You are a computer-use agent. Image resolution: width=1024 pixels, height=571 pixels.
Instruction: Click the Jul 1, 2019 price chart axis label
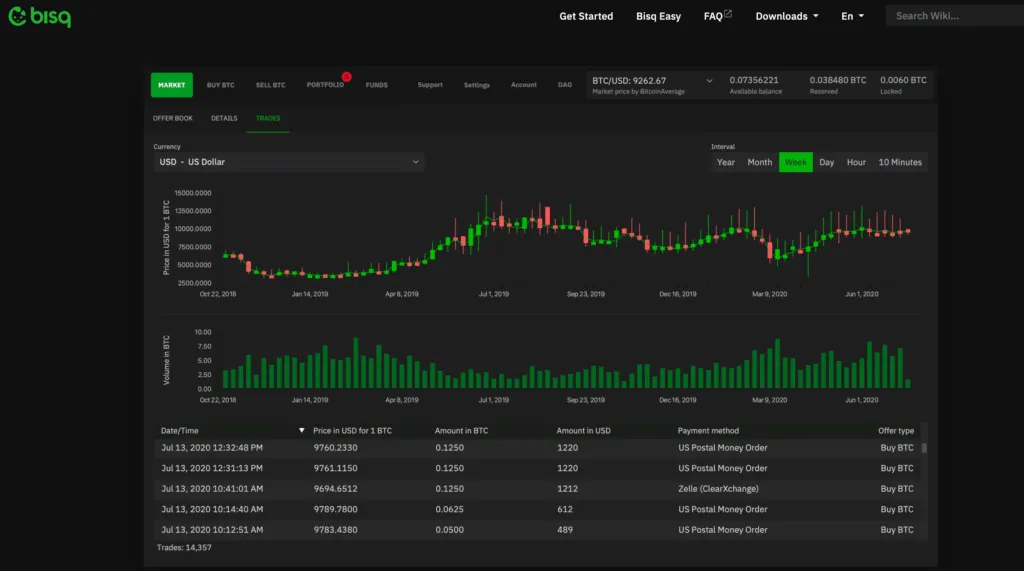pos(494,294)
